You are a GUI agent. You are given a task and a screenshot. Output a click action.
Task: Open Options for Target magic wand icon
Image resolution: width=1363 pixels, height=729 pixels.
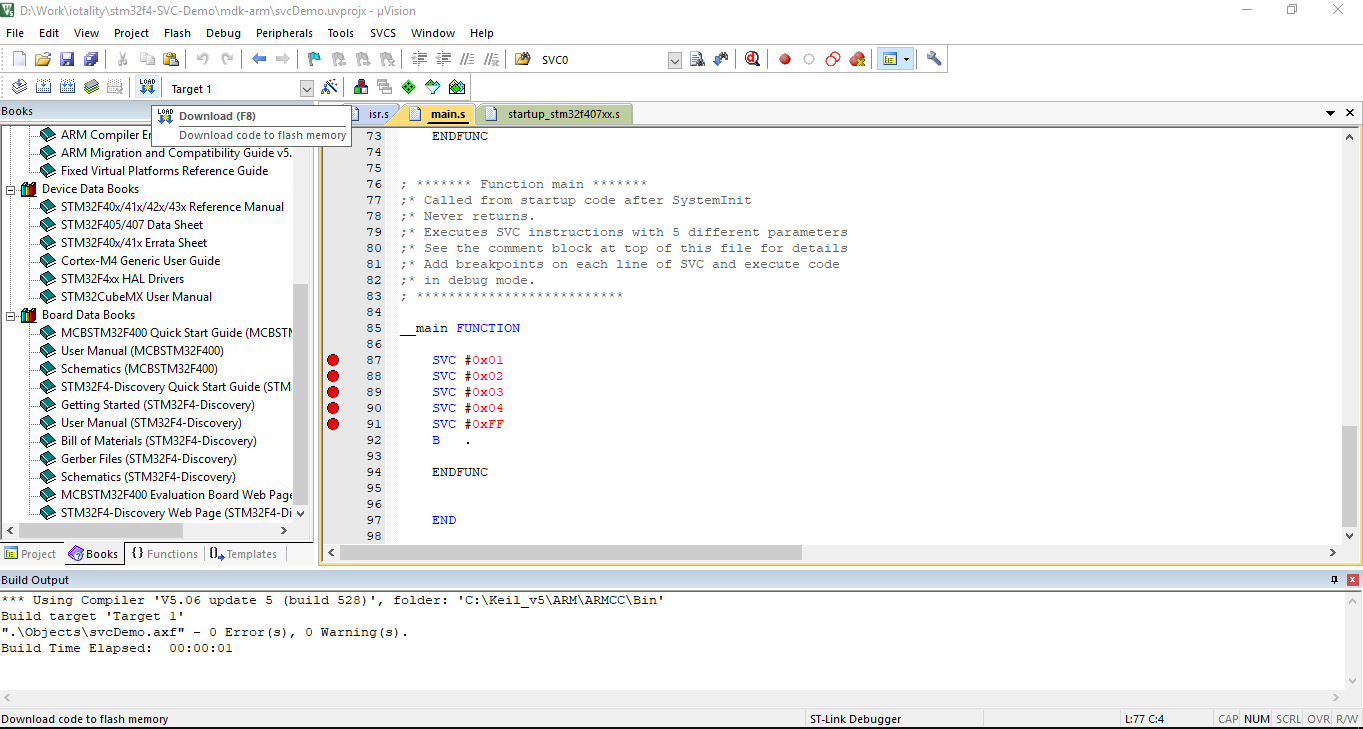click(x=330, y=88)
